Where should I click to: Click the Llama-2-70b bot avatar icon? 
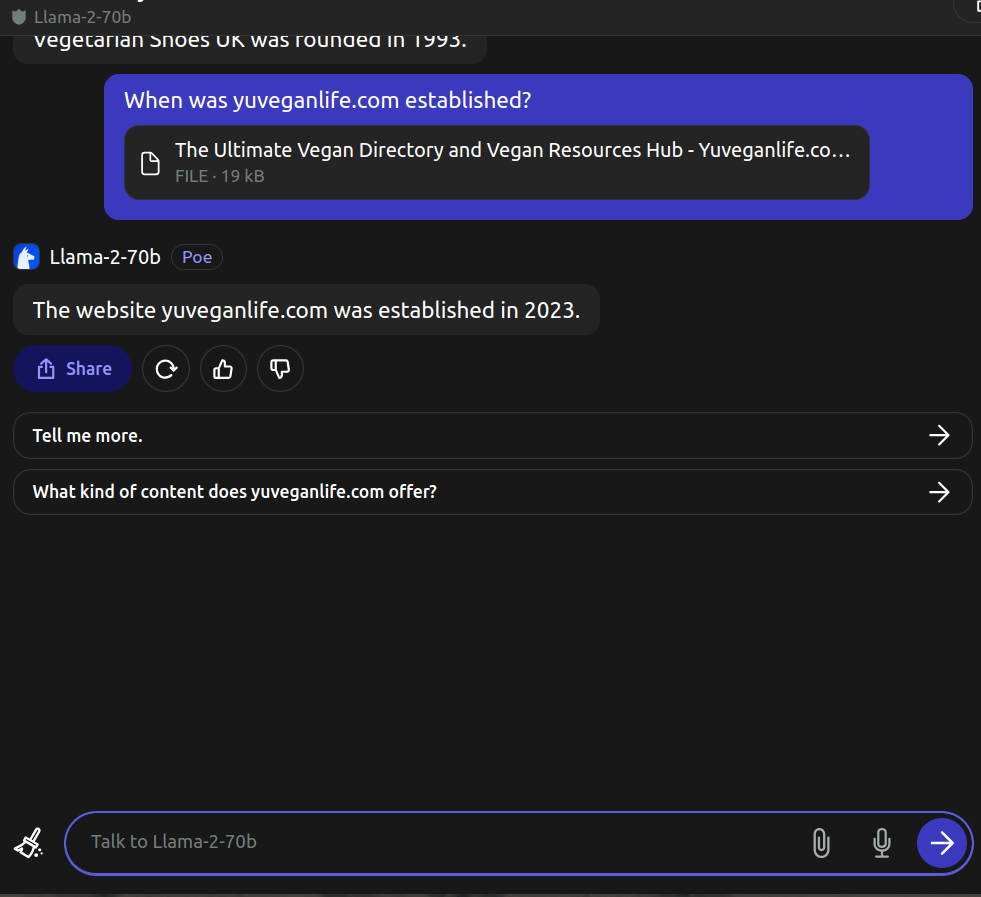26,257
